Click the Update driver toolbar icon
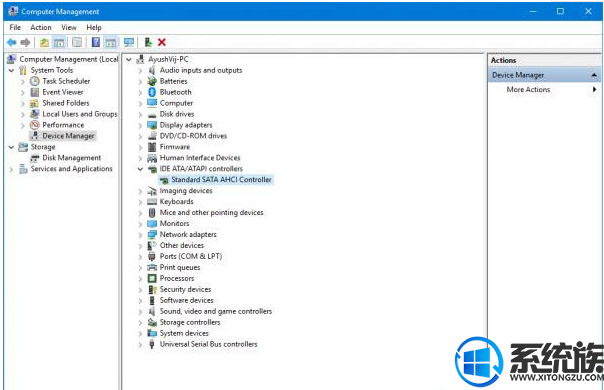This screenshot has height=390, width=604. (x=148, y=42)
